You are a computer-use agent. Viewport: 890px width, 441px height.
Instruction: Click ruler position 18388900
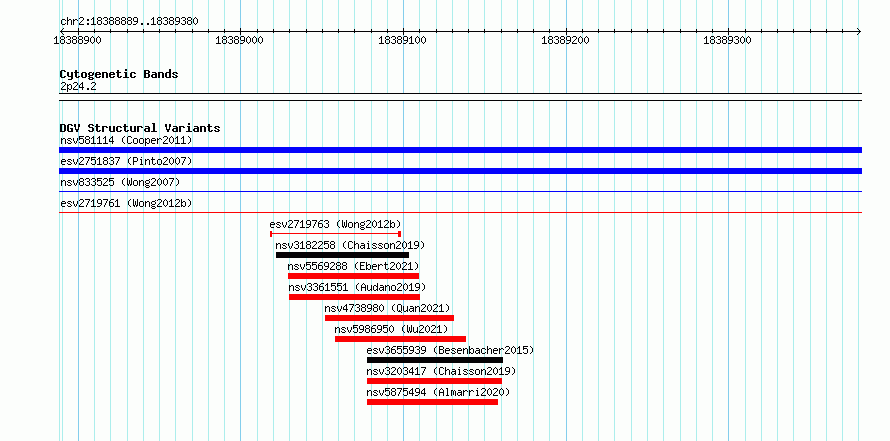point(77,40)
